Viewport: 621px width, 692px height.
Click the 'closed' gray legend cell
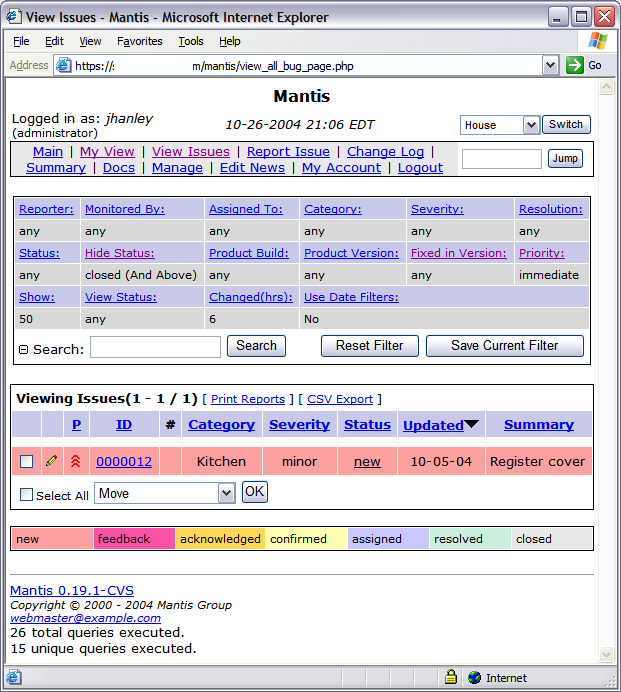tap(552, 538)
